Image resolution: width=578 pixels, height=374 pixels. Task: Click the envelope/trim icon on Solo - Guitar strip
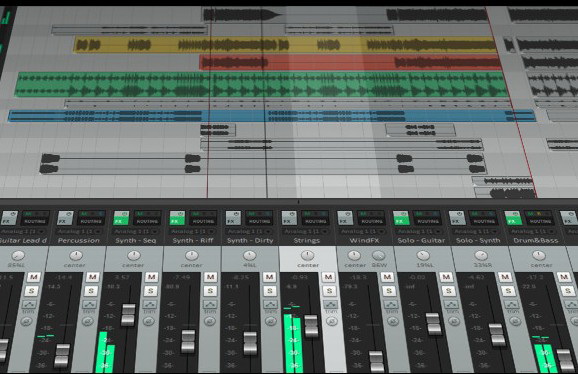(451, 305)
